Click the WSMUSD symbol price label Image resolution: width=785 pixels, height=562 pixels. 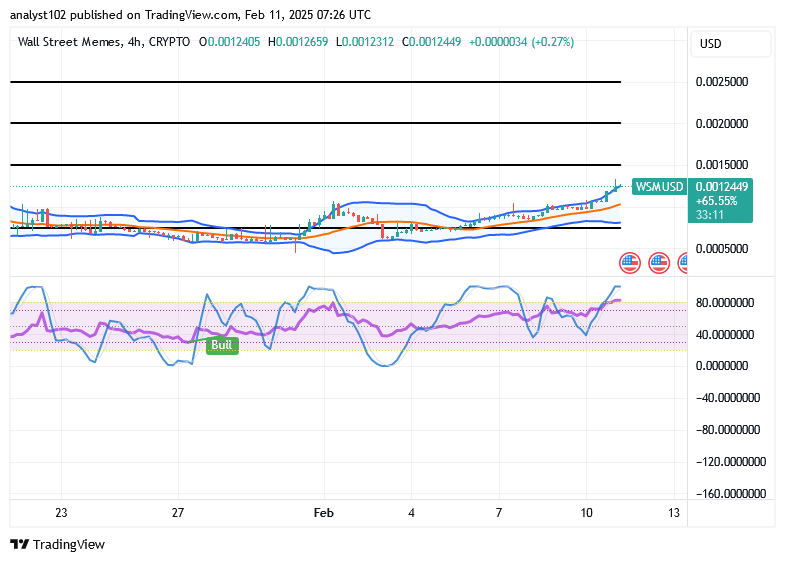[x=659, y=187]
